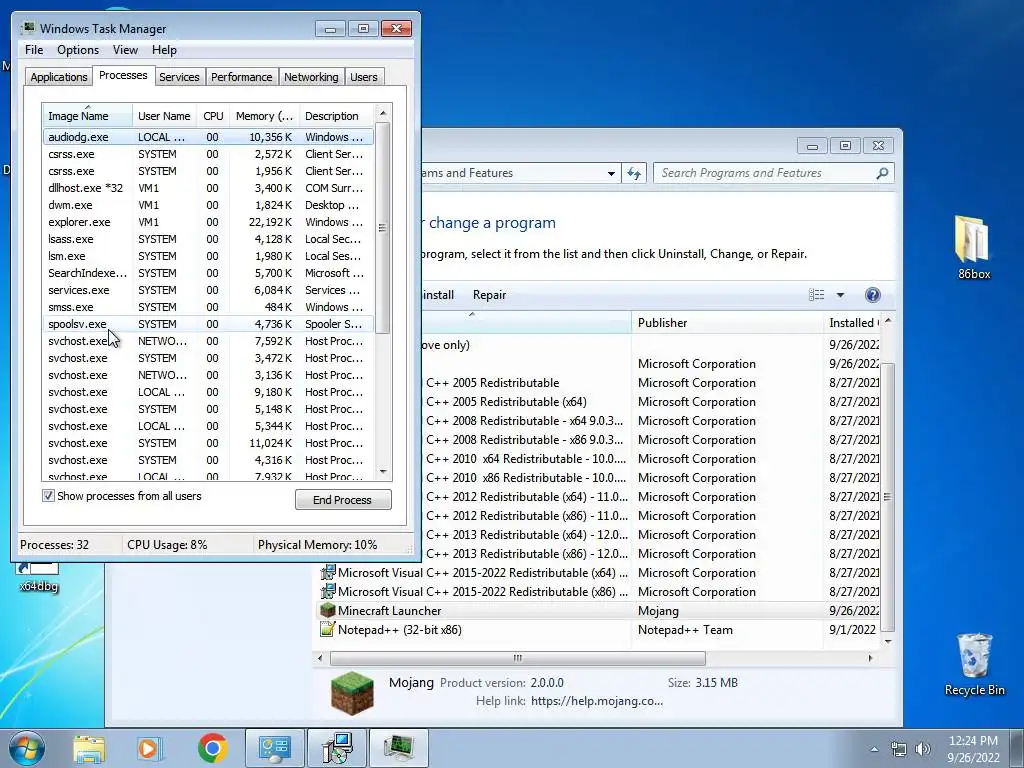1024x768 pixels.
Task: Open the view options dropdown arrow
Action: click(840, 295)
